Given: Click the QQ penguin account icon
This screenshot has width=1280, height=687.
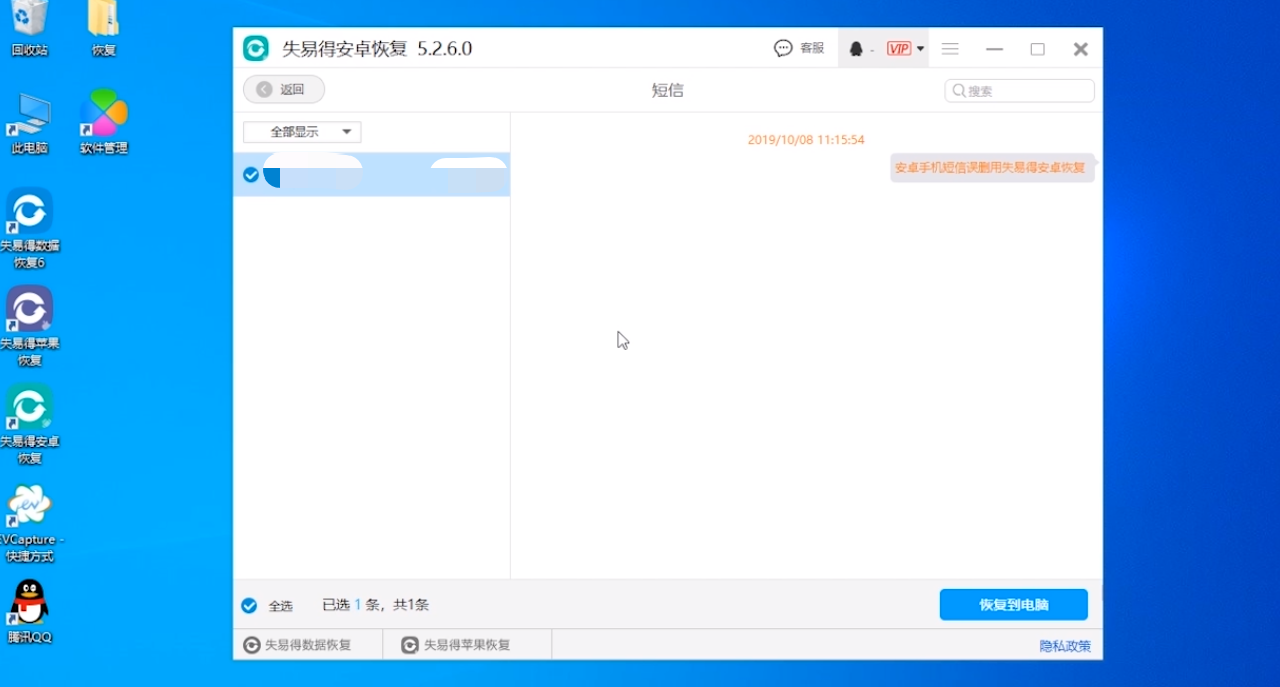Looking at the screenshot, I should pos(856,49).
